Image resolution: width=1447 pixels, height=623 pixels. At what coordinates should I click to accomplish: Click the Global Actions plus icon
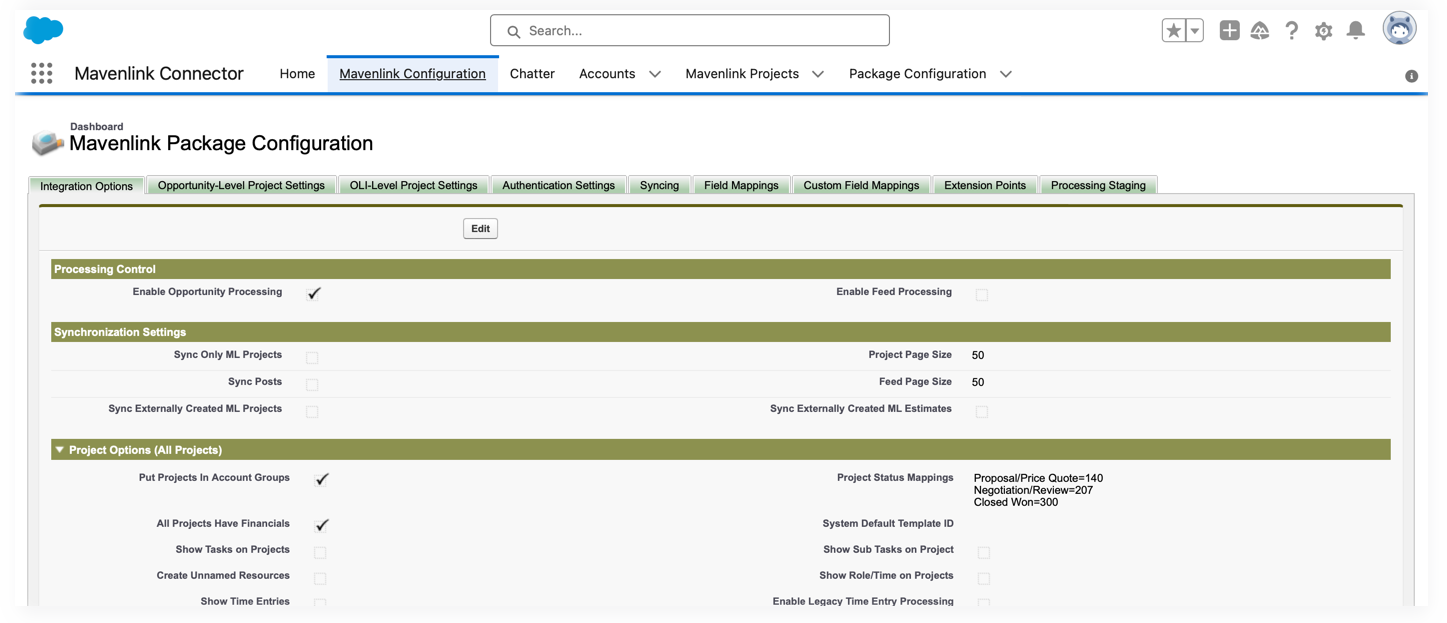(x=1229, y=31)
